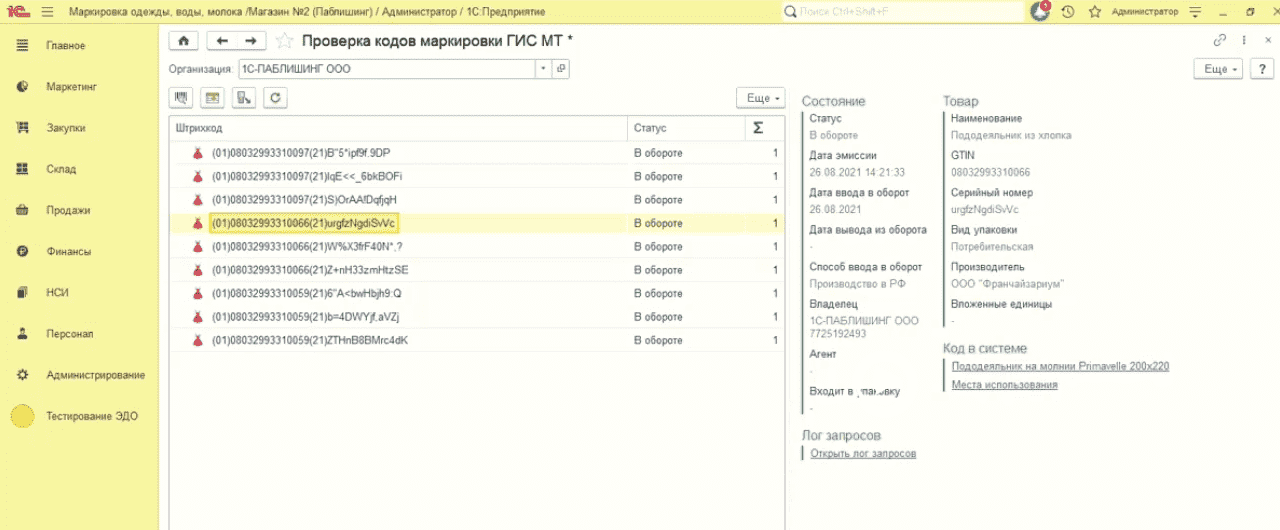
Task: Open the 1C main menu hamburger icon
Action: pos(47,11)
